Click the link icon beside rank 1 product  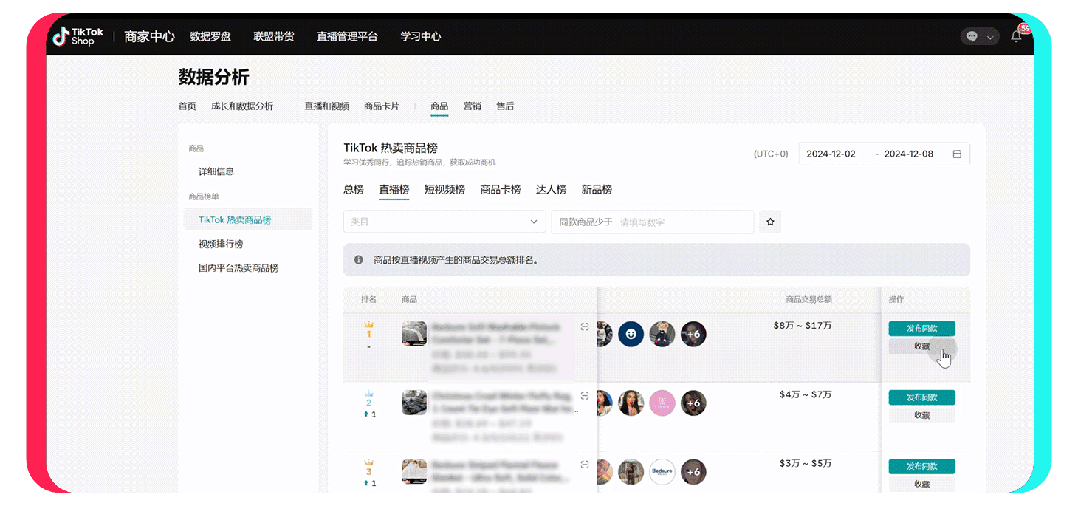pyautogui.click(x=584, y=327)
